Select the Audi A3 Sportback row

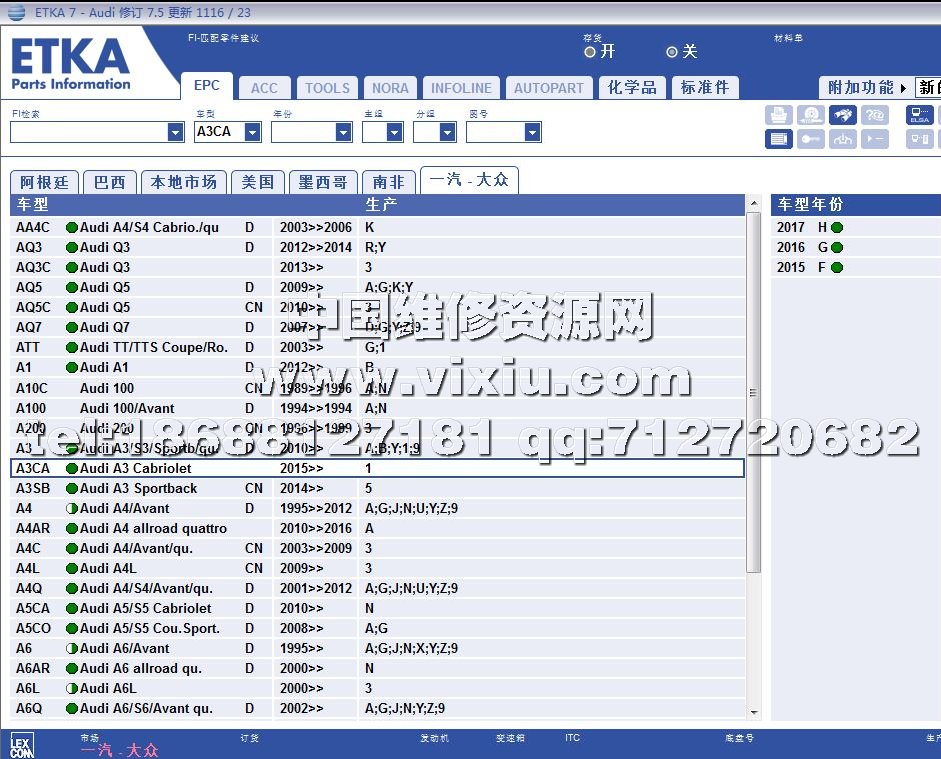[x=138, y=488]
